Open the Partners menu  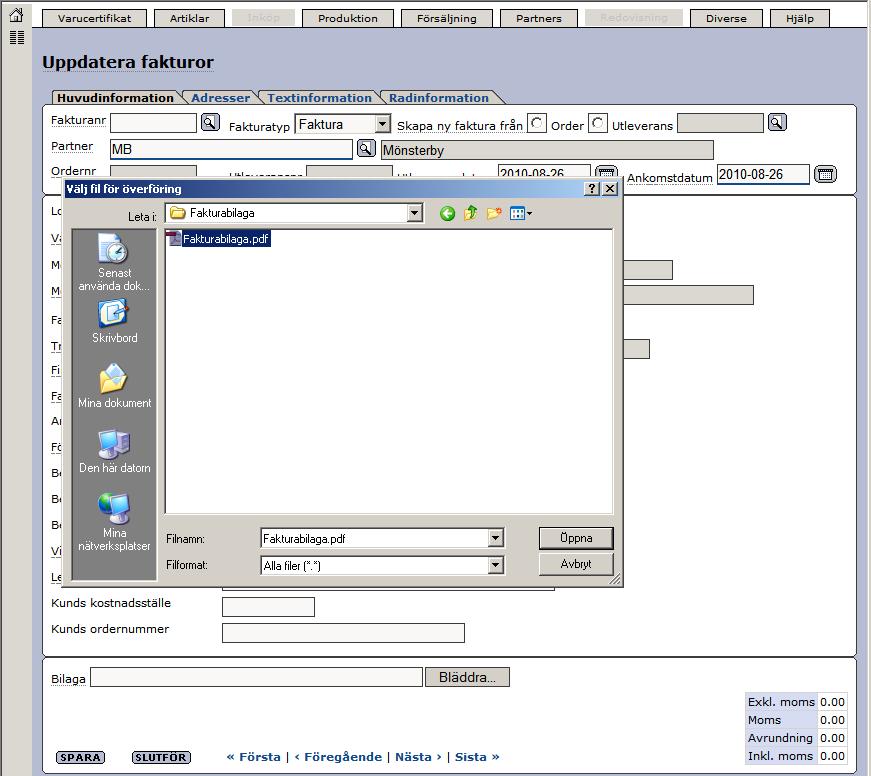(x=539, y=18)
